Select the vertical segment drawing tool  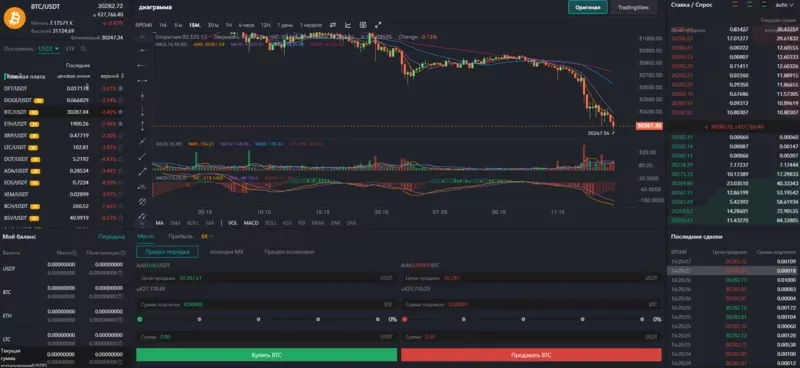point(142,126)
